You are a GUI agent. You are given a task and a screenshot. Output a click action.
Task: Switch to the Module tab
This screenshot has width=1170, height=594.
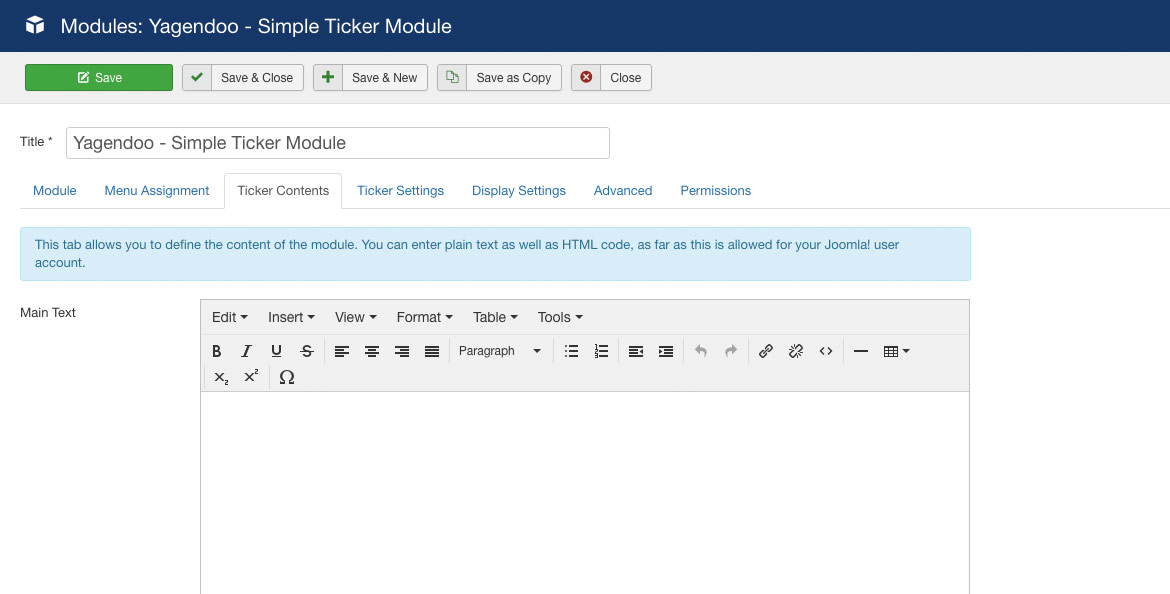coord(54,190)
